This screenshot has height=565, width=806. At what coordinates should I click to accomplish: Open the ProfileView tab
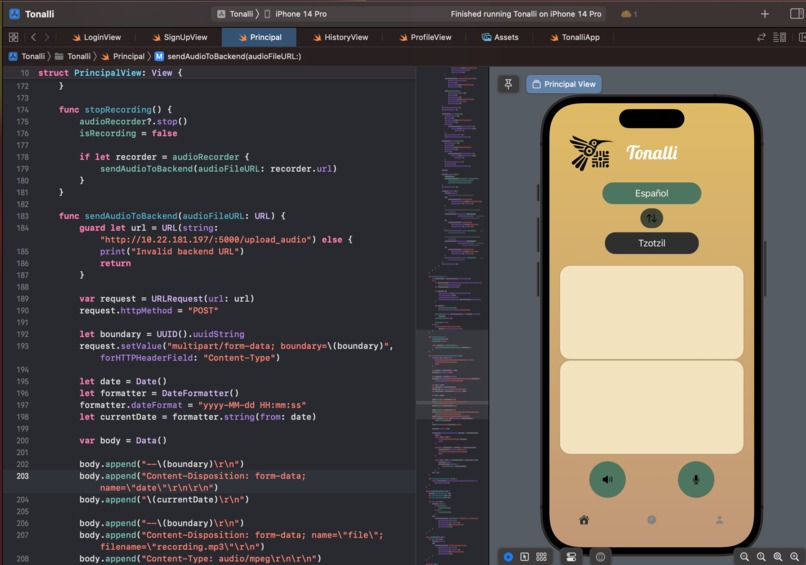[x=425, y=37]
